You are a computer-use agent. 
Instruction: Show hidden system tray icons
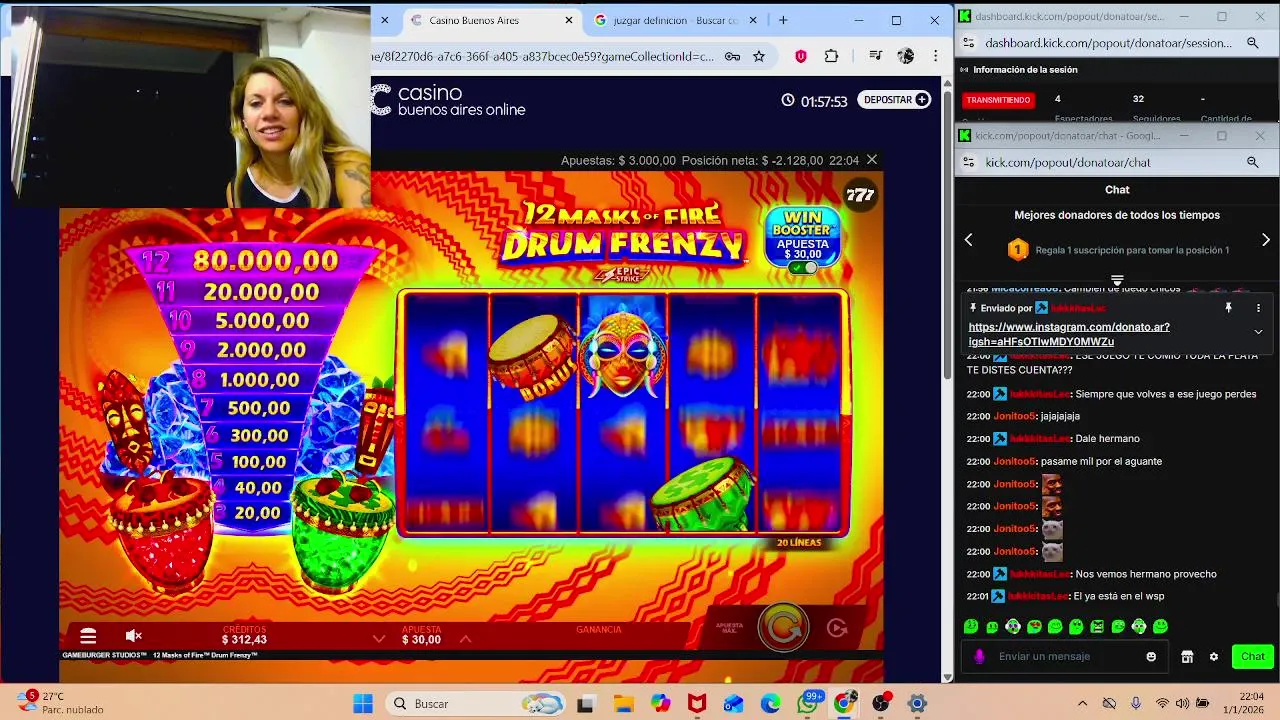pos(1082,703)
